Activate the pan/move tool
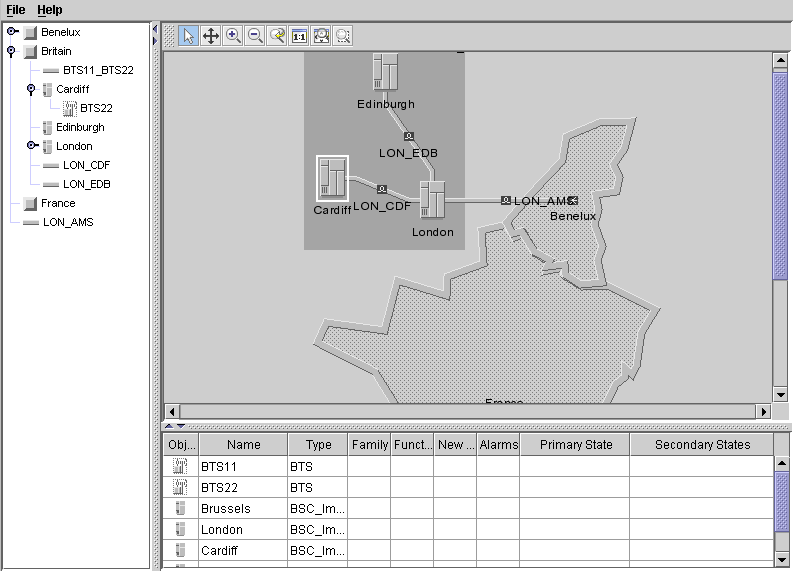This screenshot has width=793, height=571. pyautogui.click(x=211, y=36)
